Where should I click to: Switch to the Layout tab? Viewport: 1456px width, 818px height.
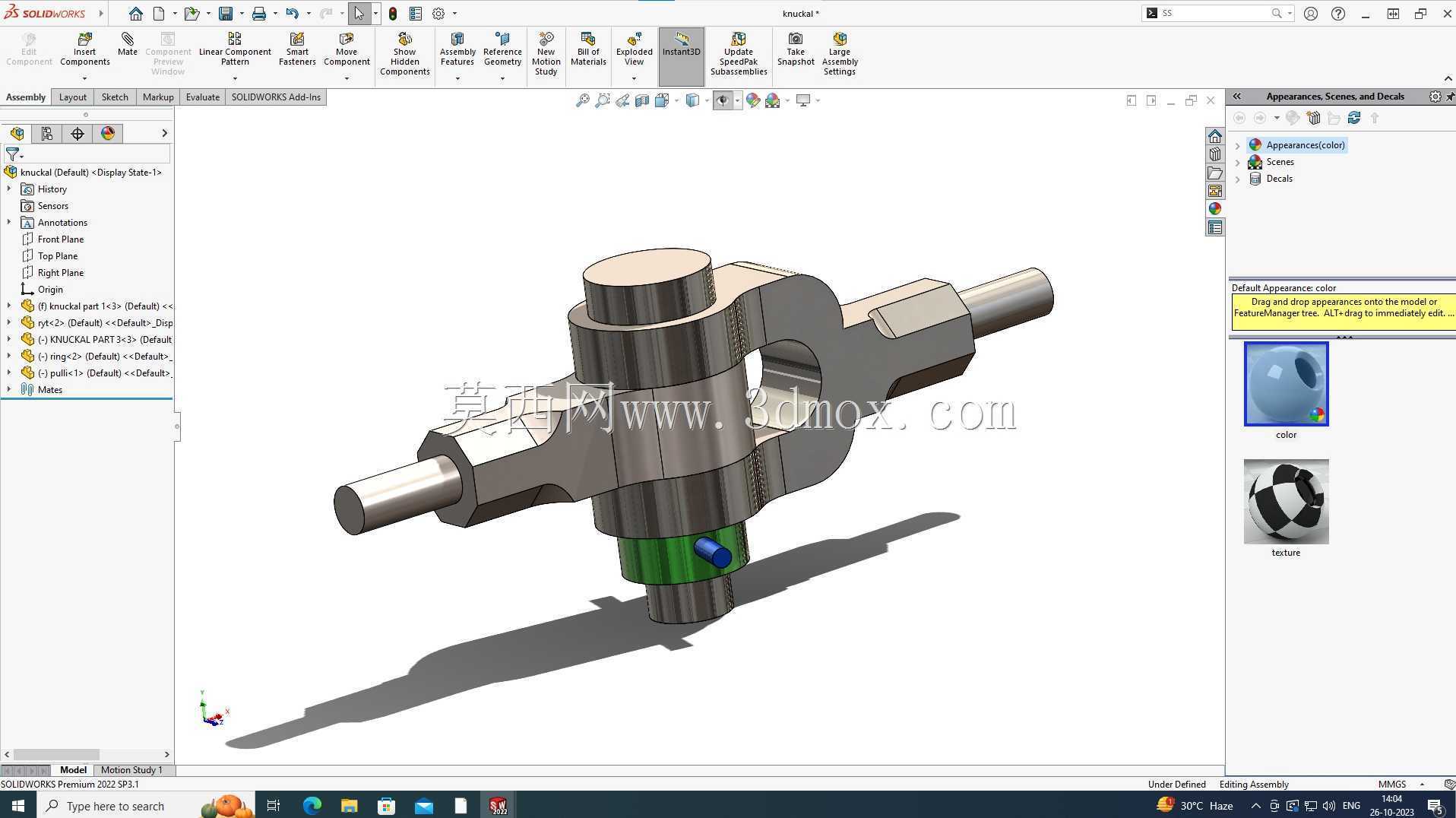tap(73, 97)
